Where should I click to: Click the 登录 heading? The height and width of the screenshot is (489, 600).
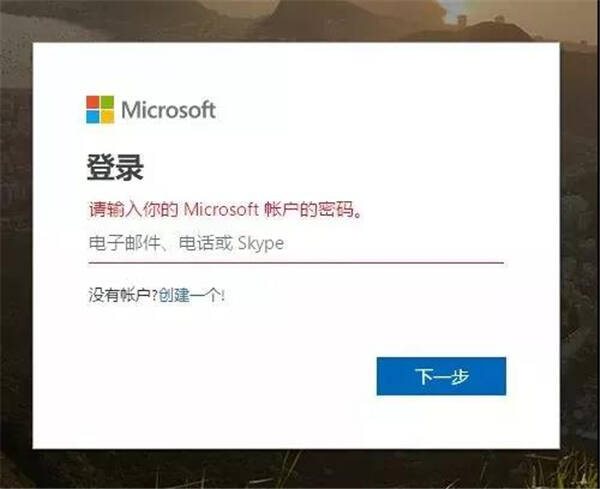(x=115, y=167)
